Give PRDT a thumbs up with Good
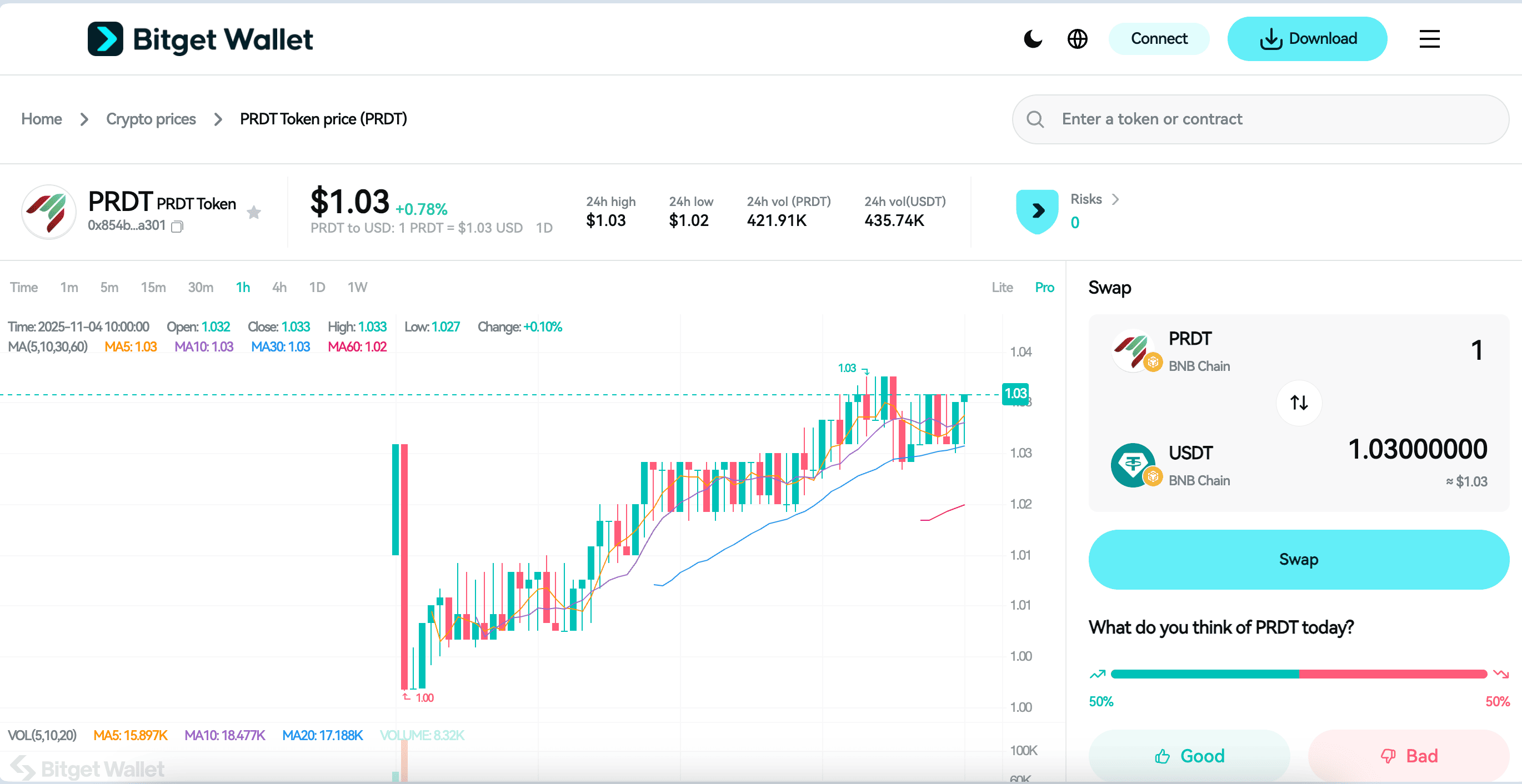This screenshot has width=1522, height=784. [x=1189, y=756]
